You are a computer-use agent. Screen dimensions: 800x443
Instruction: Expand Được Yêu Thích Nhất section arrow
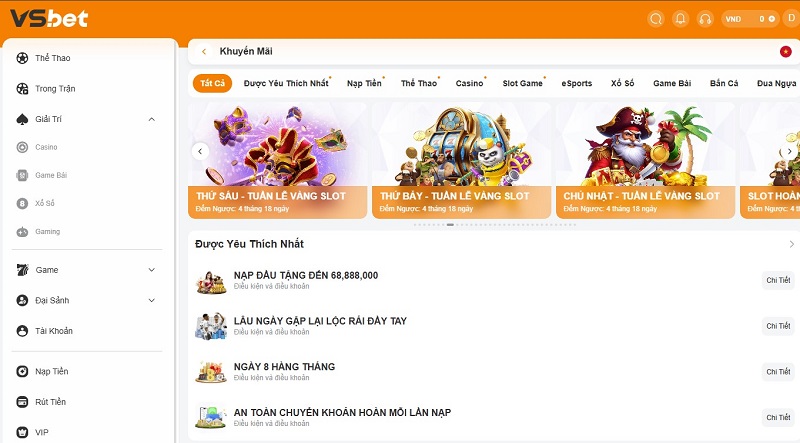point(791,244)
